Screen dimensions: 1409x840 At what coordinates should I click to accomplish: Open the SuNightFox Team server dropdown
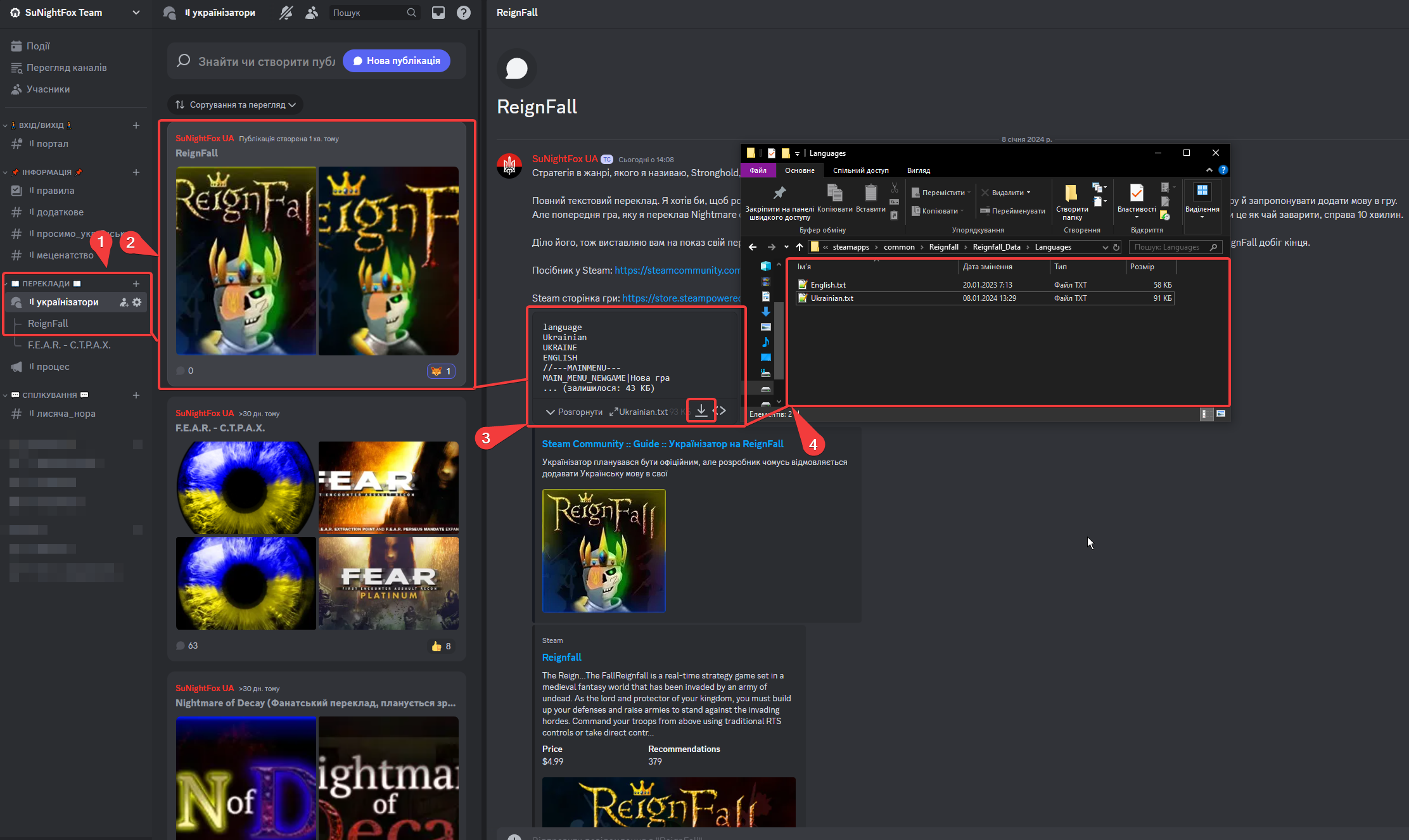click(x=136, y=13)
